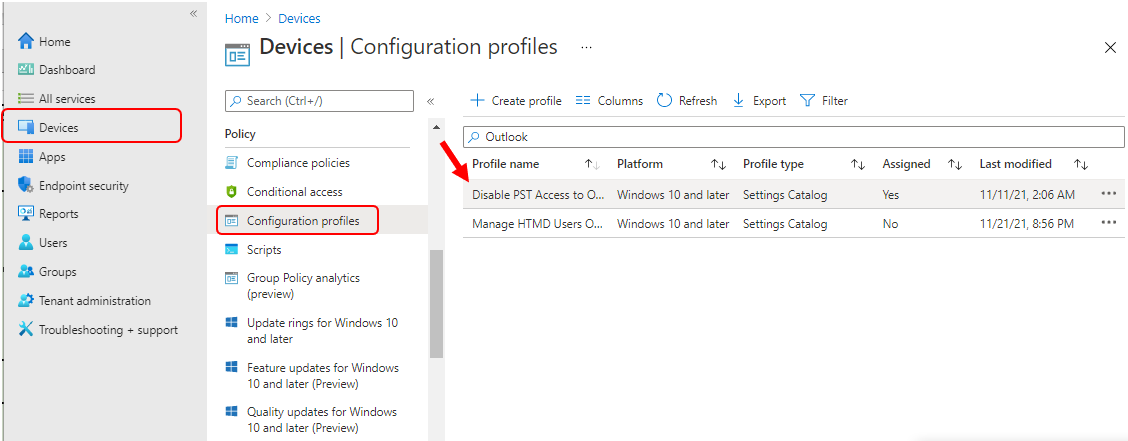Screen dimensions: 1128x441
Task: Open the Endpoint security shield icon
Action: (25, 186)
